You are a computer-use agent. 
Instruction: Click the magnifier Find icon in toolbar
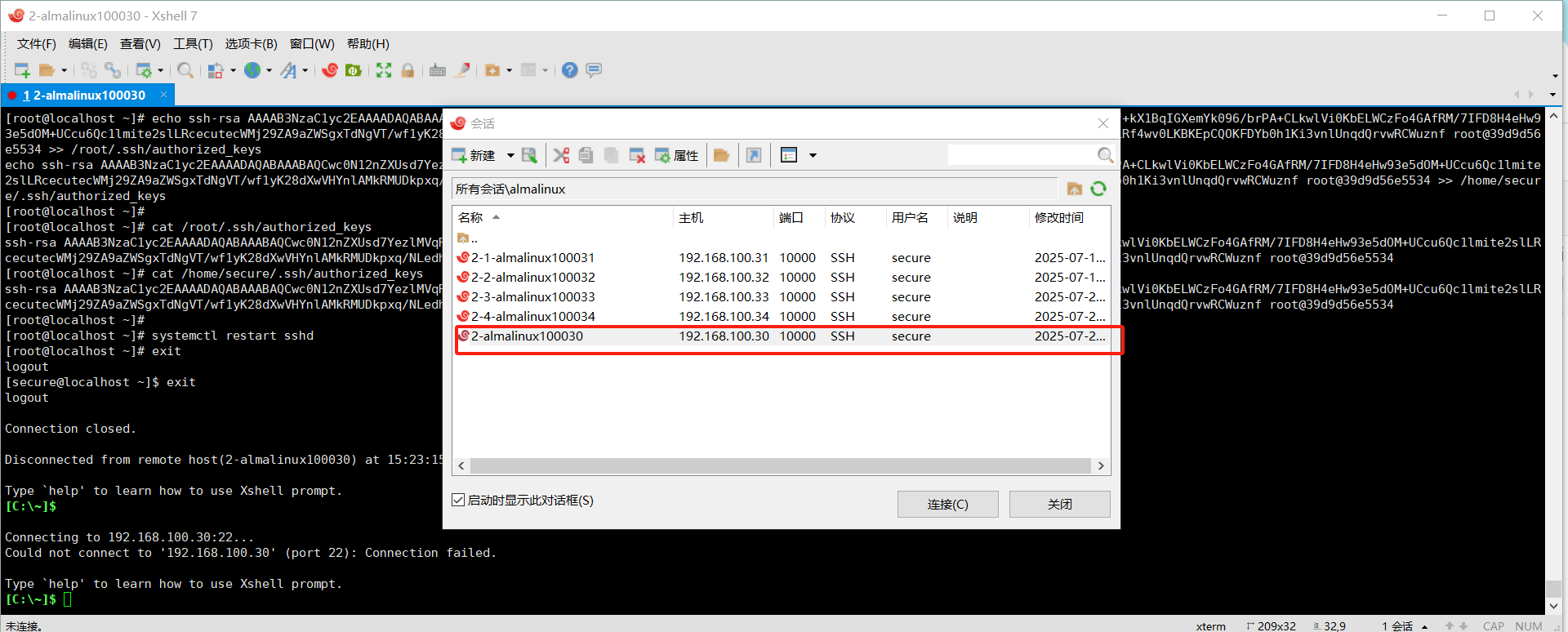coord(185,70)
